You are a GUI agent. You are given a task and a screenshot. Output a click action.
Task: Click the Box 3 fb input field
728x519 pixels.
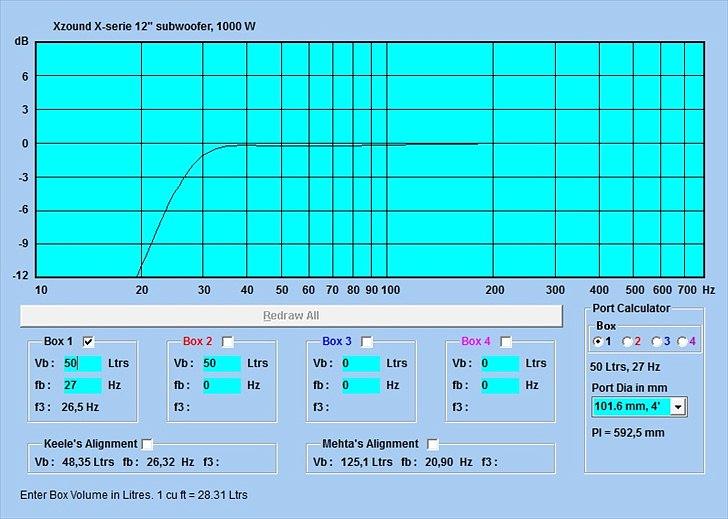[360, 385]
